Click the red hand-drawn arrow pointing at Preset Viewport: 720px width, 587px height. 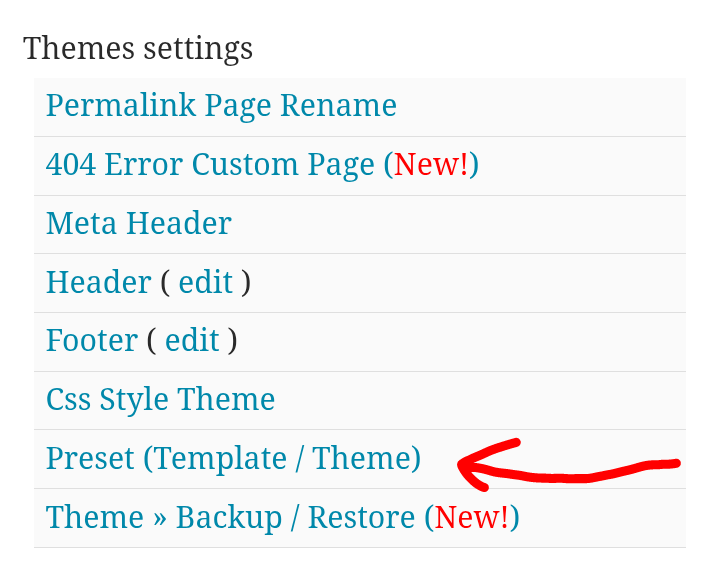point(568,464)
